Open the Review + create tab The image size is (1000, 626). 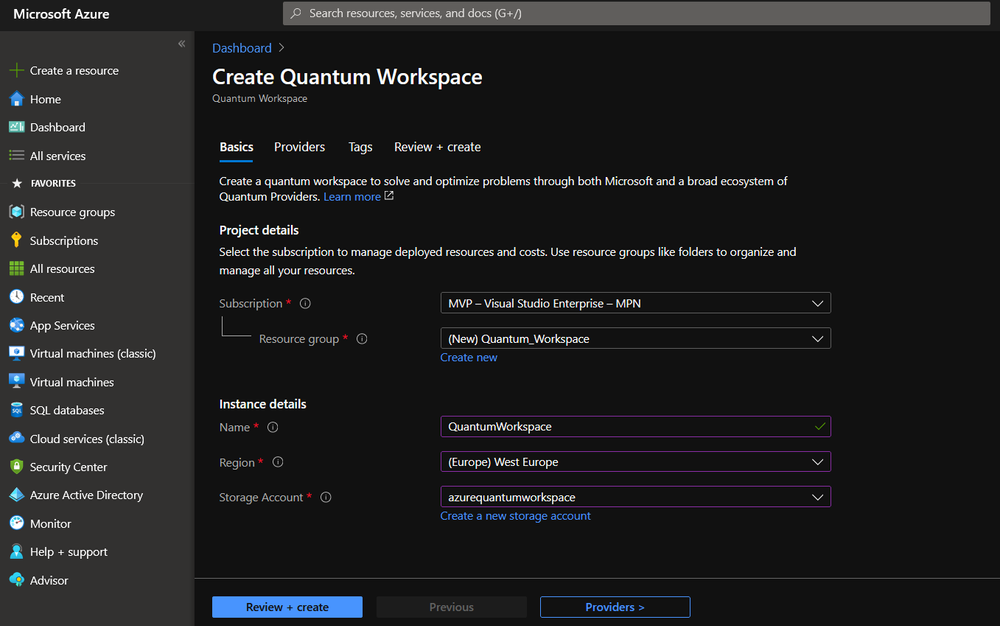click(438, 147)
